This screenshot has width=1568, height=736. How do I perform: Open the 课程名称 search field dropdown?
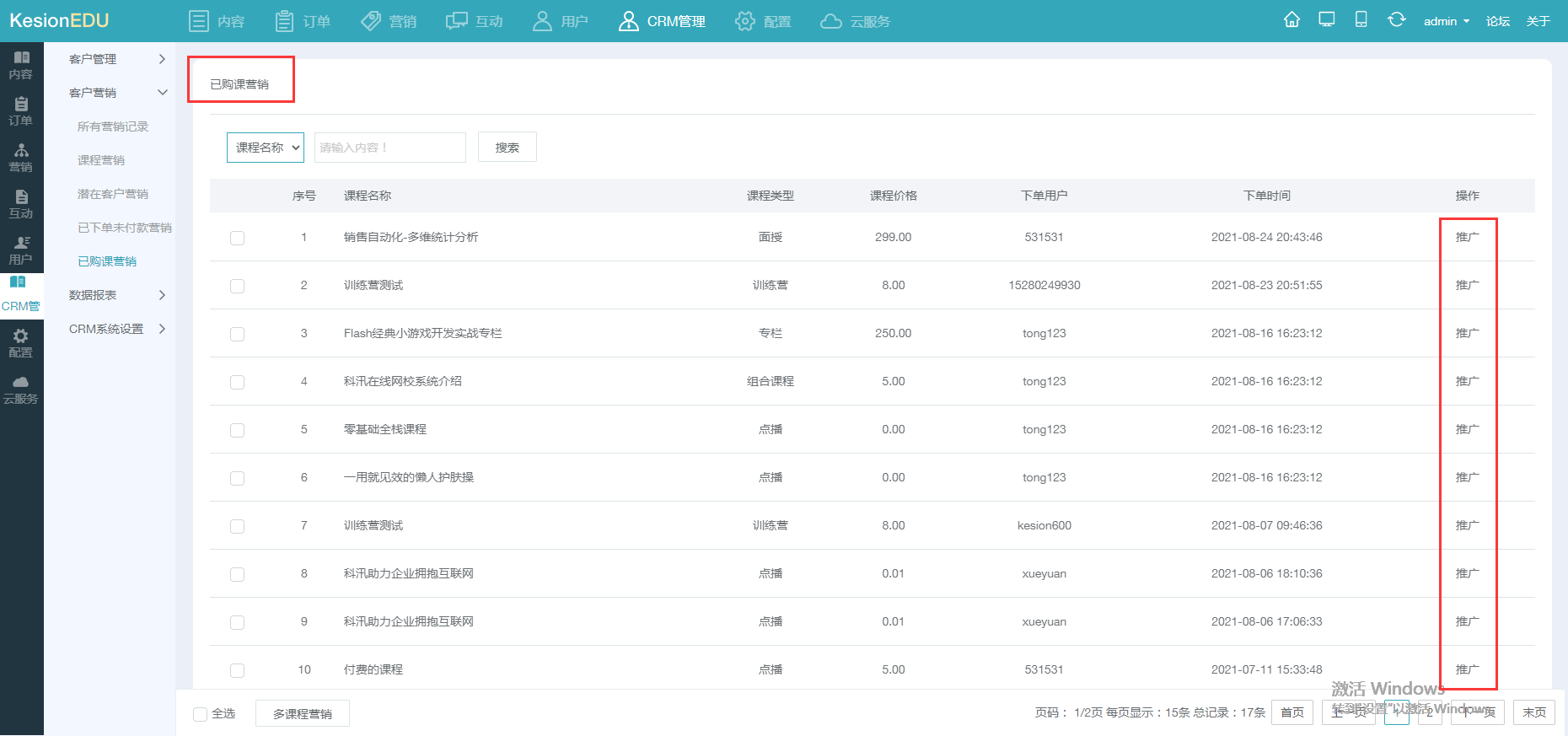point(266,148)
